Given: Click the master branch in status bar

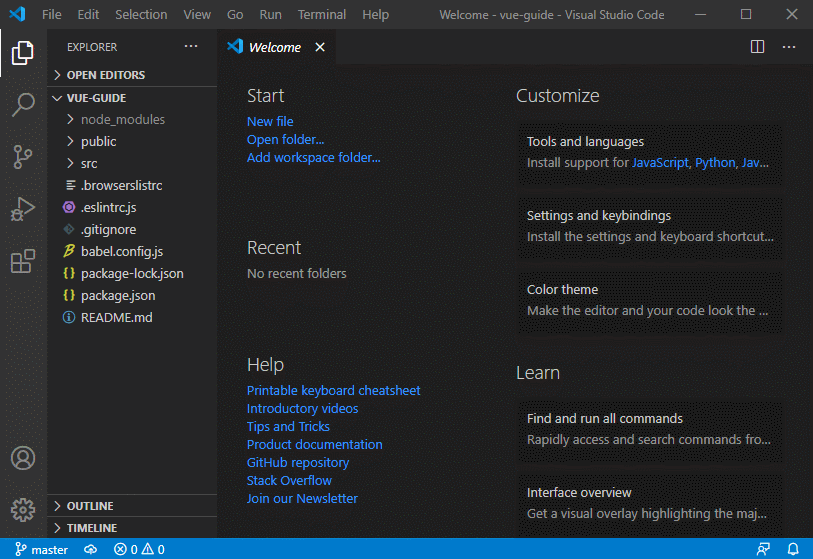Looking at the screenshot, I should click(41, 549).
